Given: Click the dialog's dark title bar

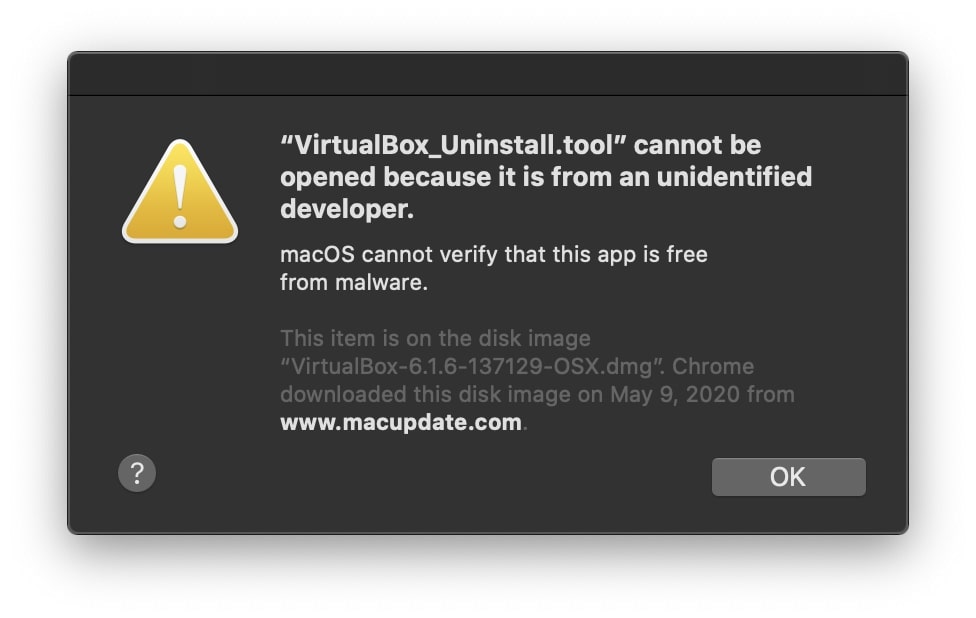Looking at the screenshot, I should [x=488, y=72].
